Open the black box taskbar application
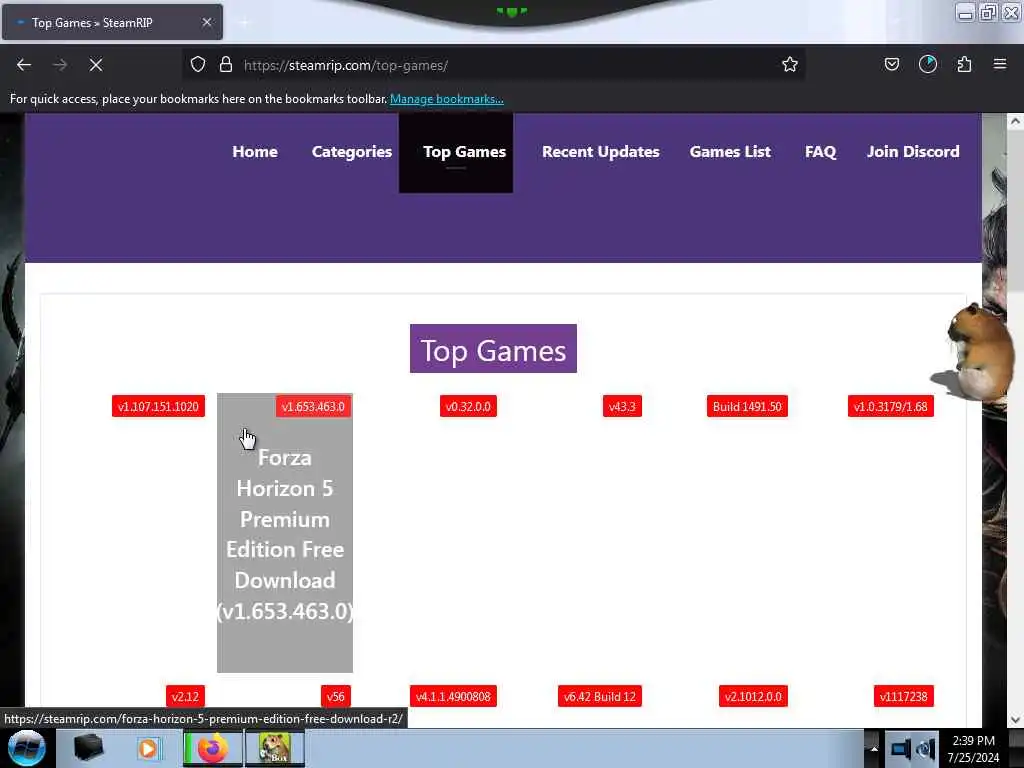Image resolution: width=1024 pixels, height=768 pixels. click(x=88, y=748)
